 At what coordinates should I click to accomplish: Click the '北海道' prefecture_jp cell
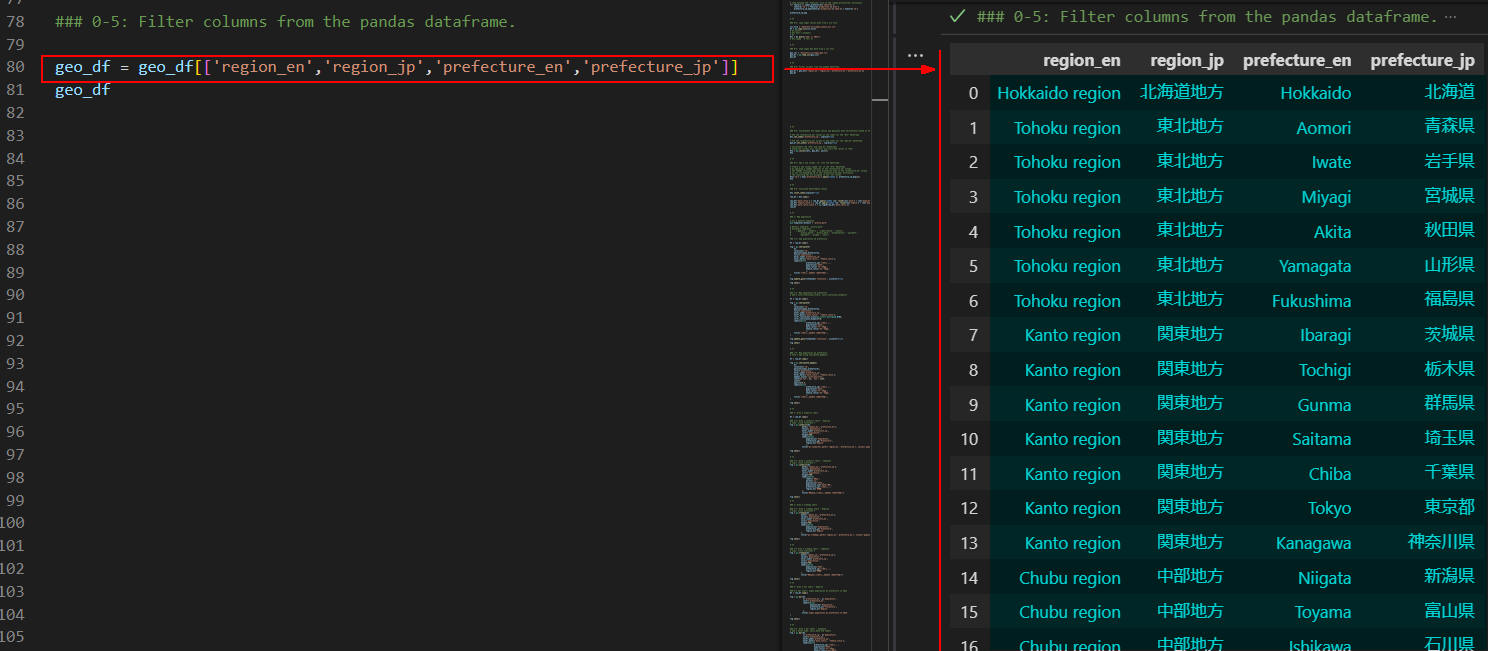[x=1450, y=92]
